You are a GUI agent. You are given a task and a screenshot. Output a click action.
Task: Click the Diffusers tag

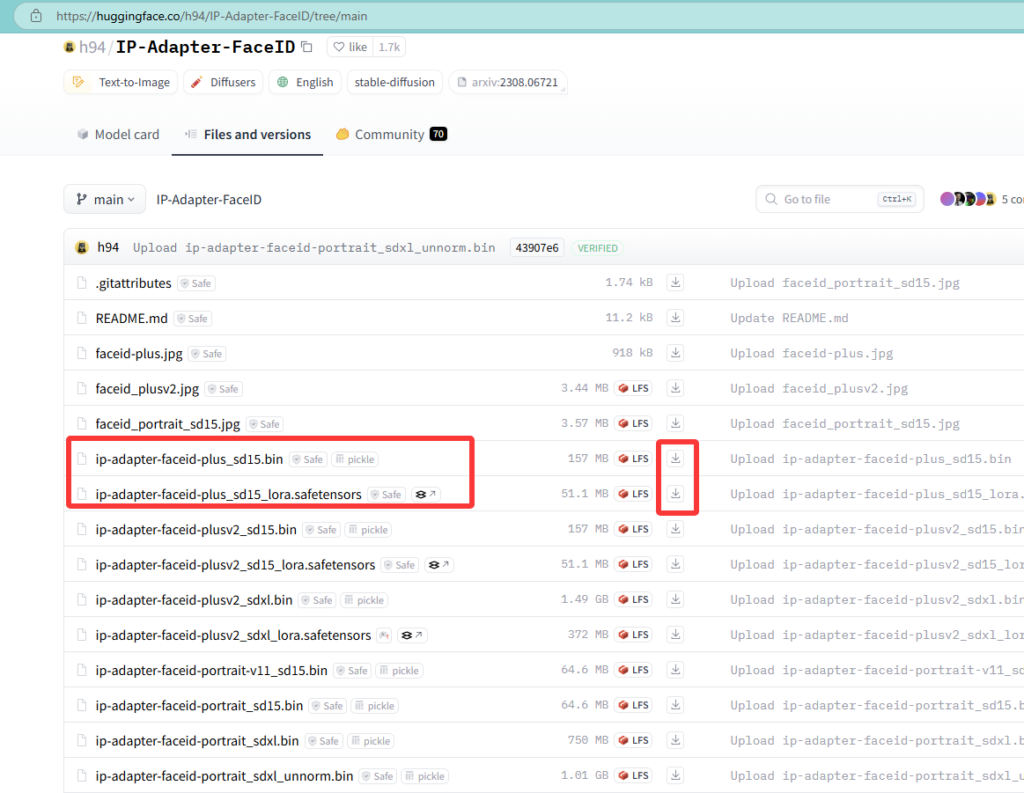[223, 82]
